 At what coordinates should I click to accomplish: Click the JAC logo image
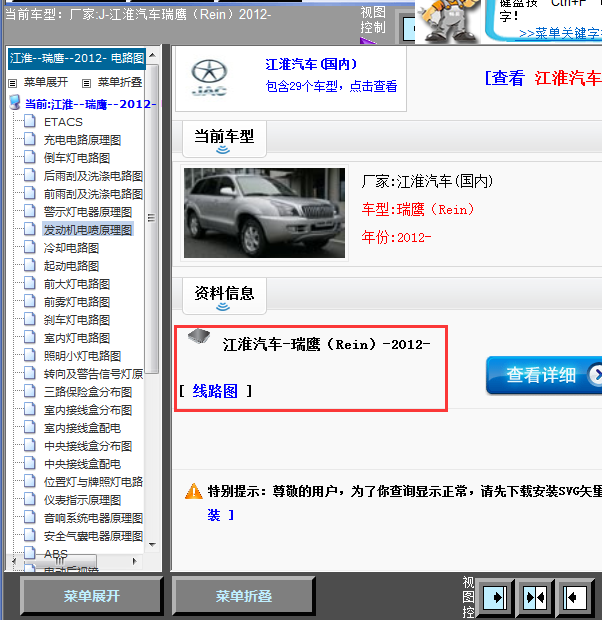coord(209,78)
